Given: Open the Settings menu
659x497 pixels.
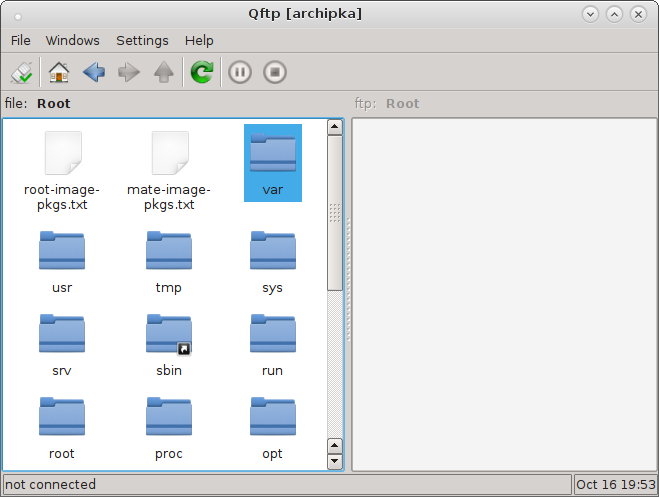Looking at the screenshot, I should (x=142, y=40).
